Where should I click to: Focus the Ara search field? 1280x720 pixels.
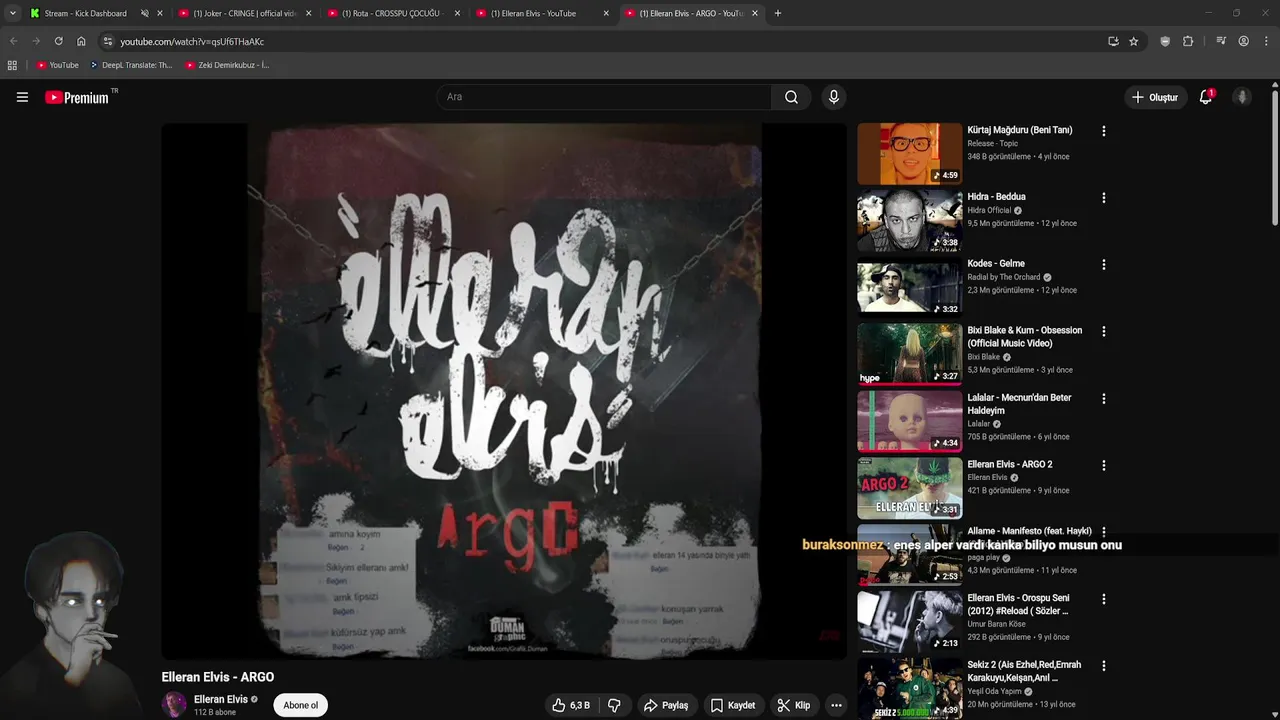click(x=603, y=97)
